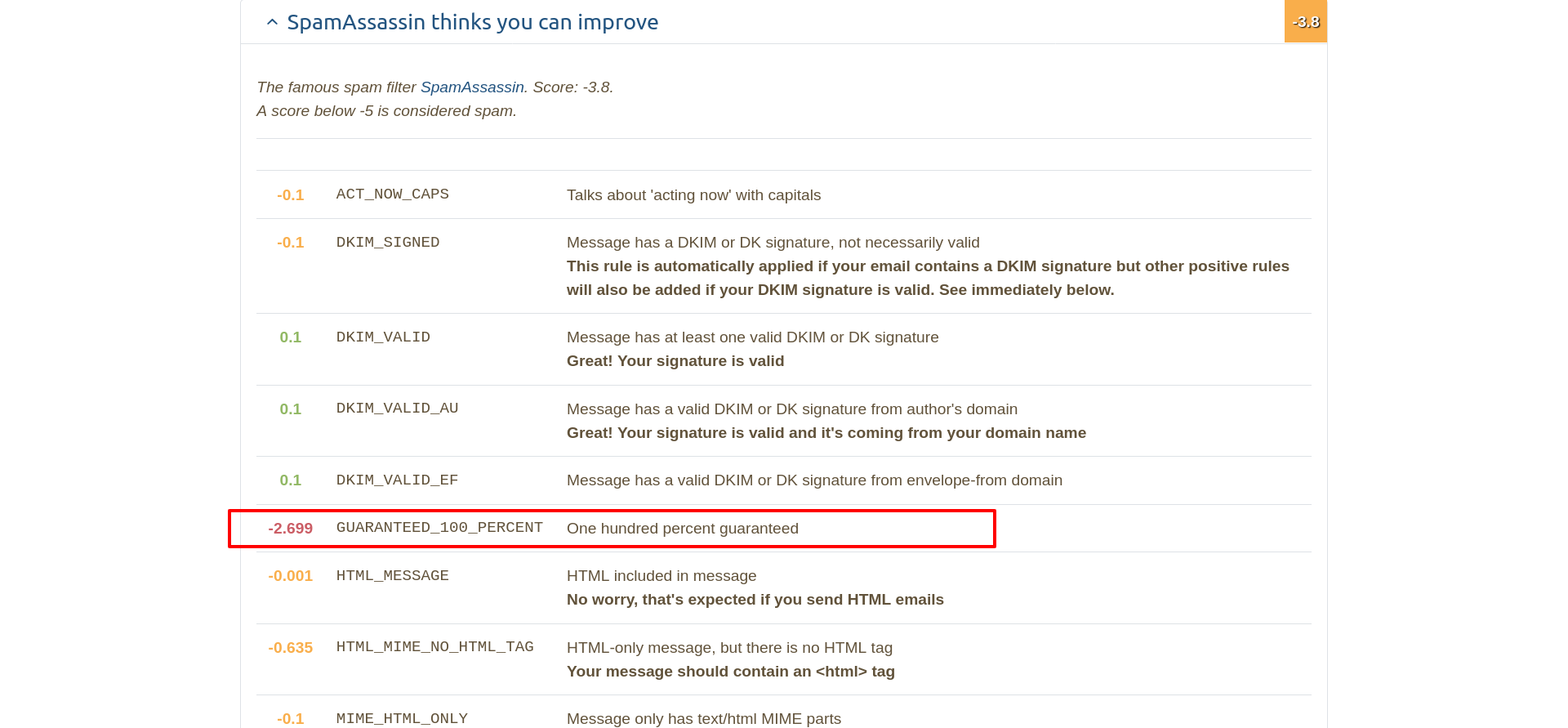Click the bold 'coming from your domain name' line

pyautogui.click(x=826, y=433)
